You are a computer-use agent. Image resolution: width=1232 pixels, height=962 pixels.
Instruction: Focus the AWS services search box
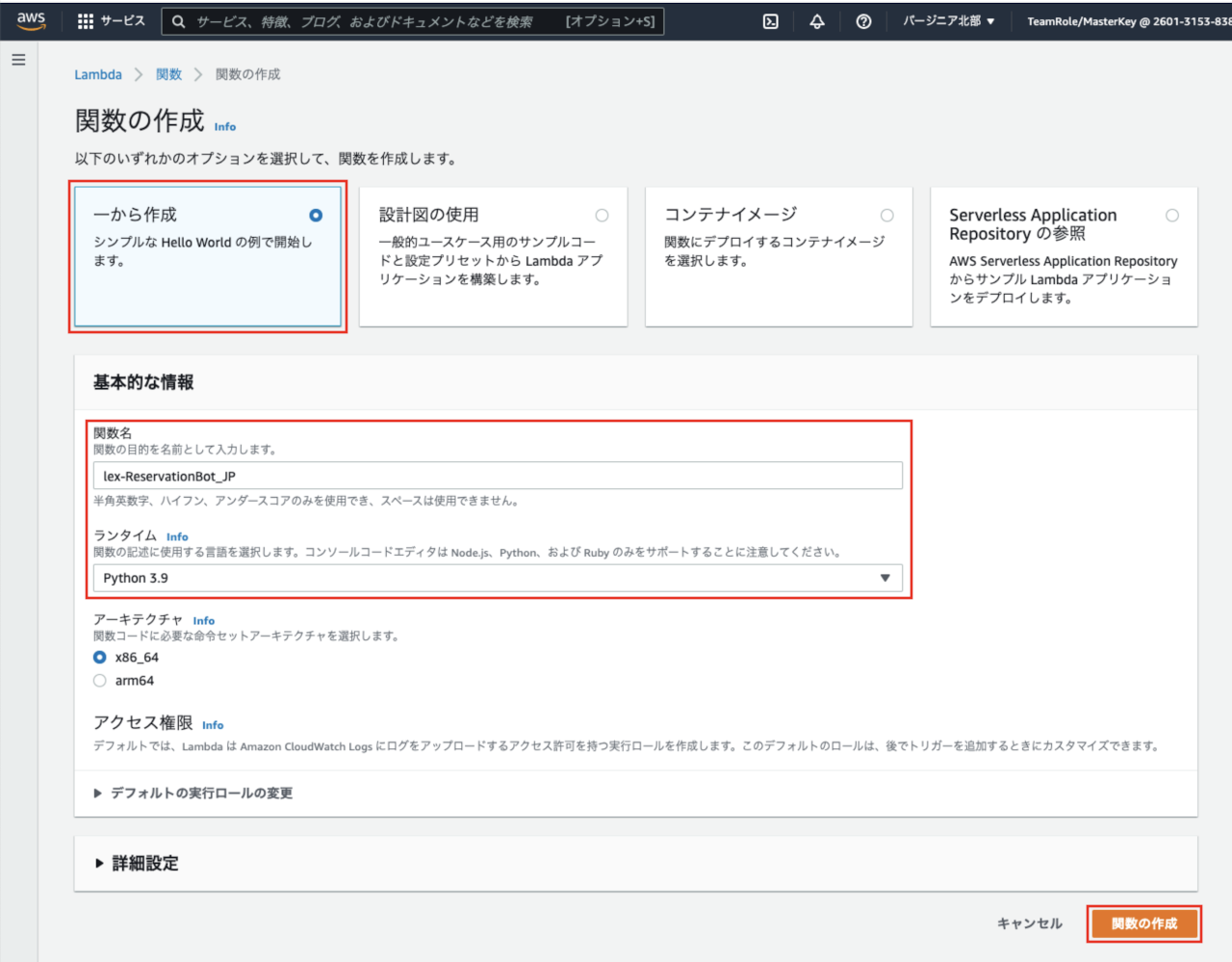pyautogui.click(x=413, y=20)
